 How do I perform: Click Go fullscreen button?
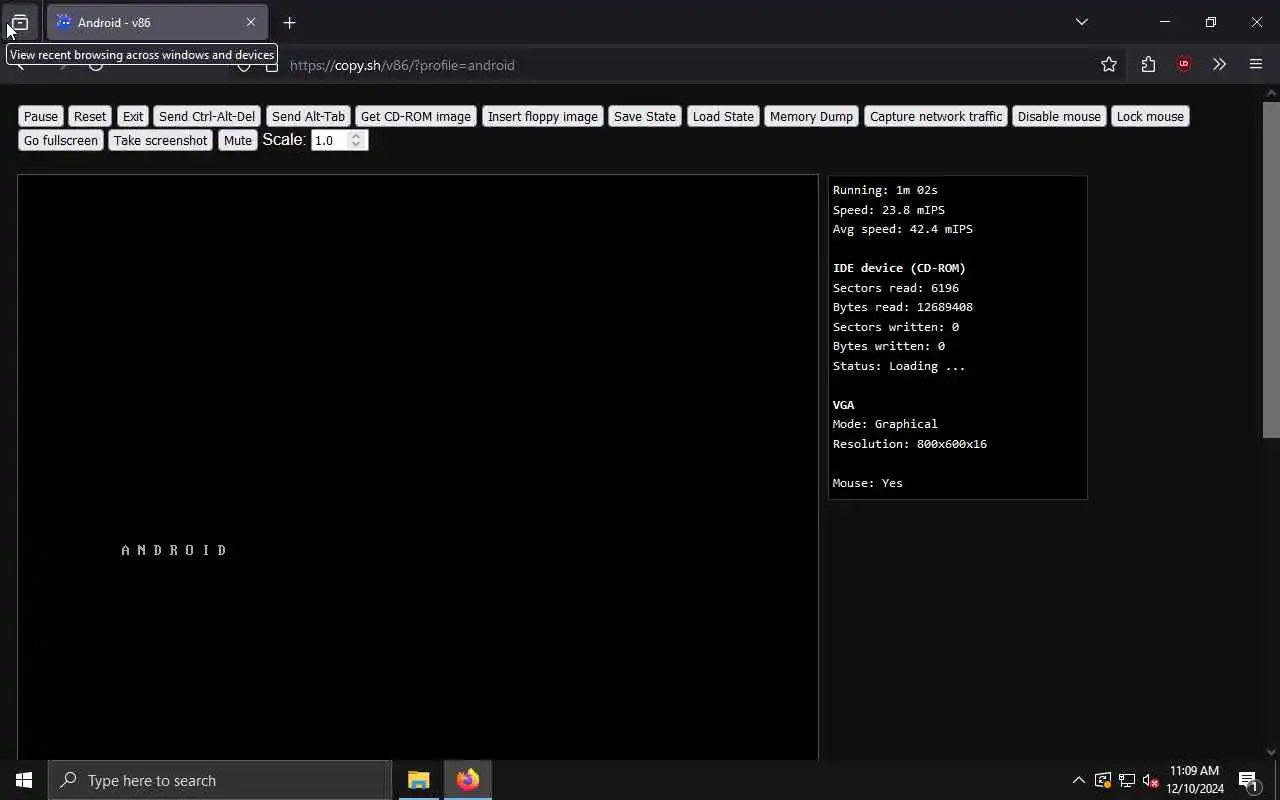61,140
